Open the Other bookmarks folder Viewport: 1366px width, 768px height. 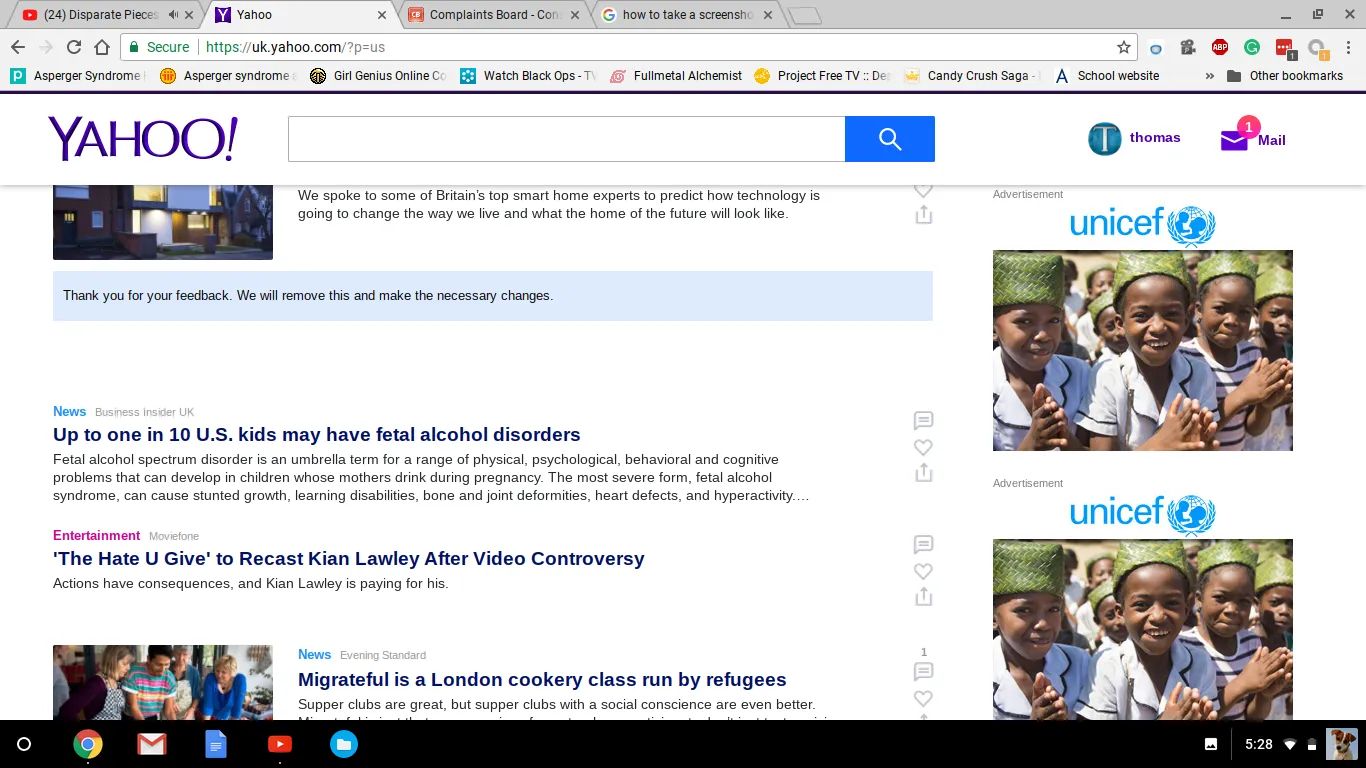pos(1285,76)
